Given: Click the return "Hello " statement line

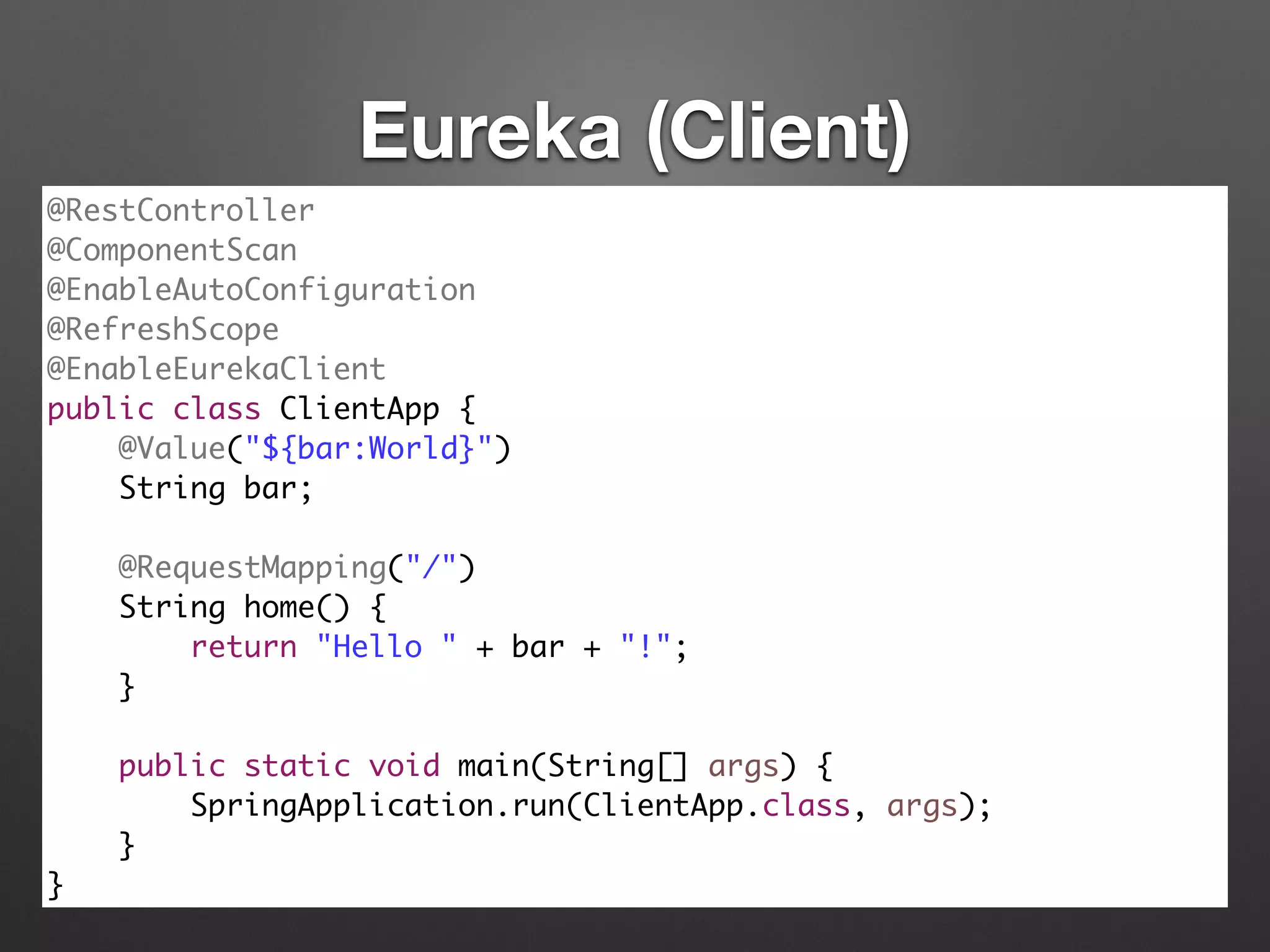Looking at the screenshot, I should 439,648.
